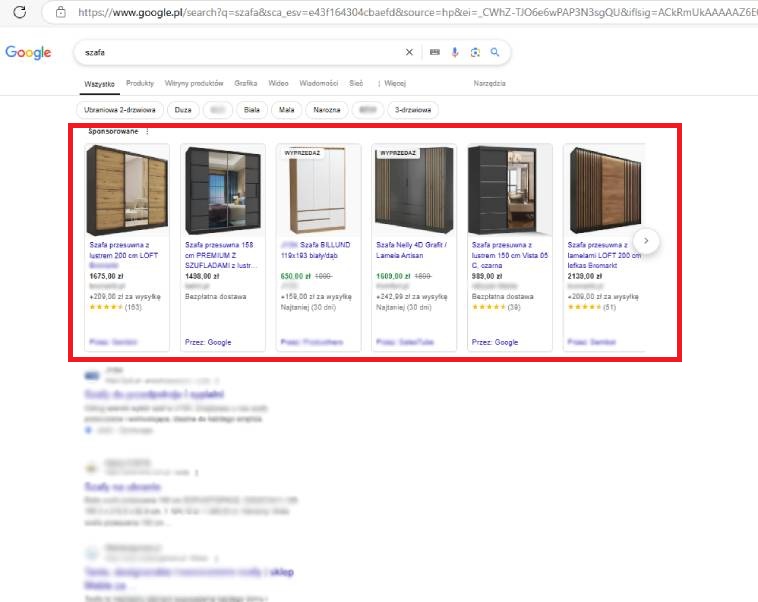Click the +159,00 zł za wysyłkę text
758x602 pixels.
pyautogui.click(x=316, y=296)
